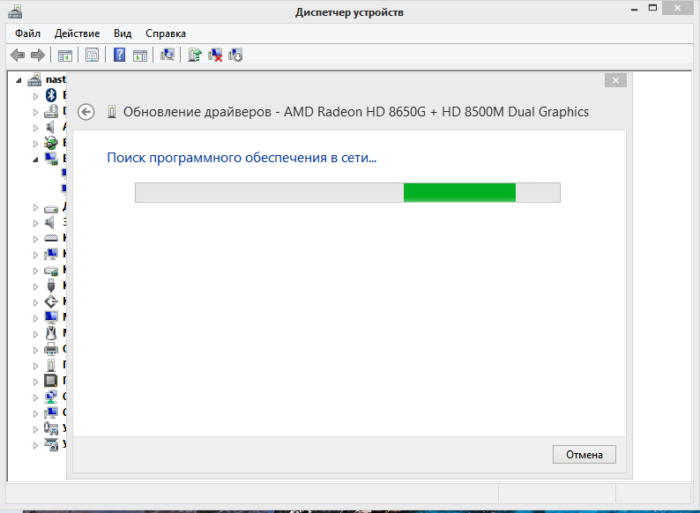
Task: Toggle the console tree pane toolbar icon
Action: 65,56
